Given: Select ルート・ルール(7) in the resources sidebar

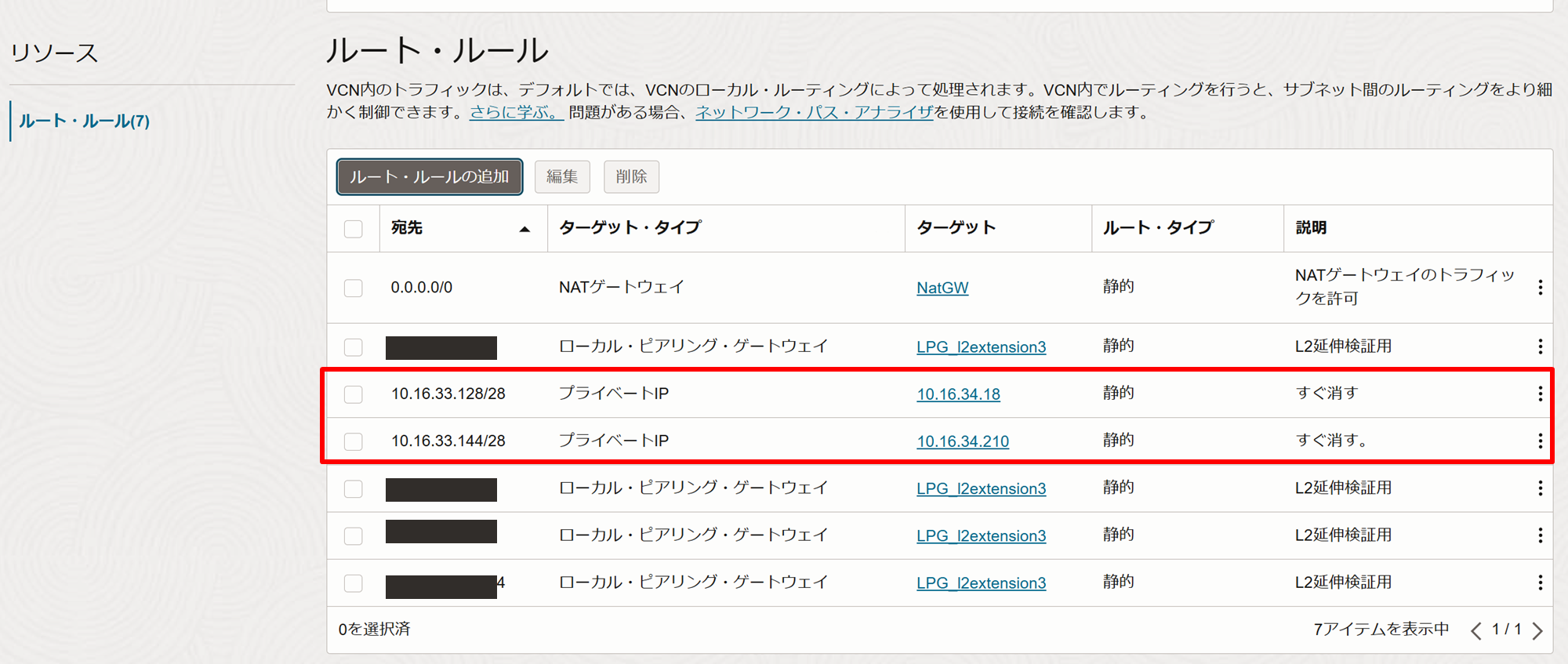Looking at the screenshot, I should point(84,121).
